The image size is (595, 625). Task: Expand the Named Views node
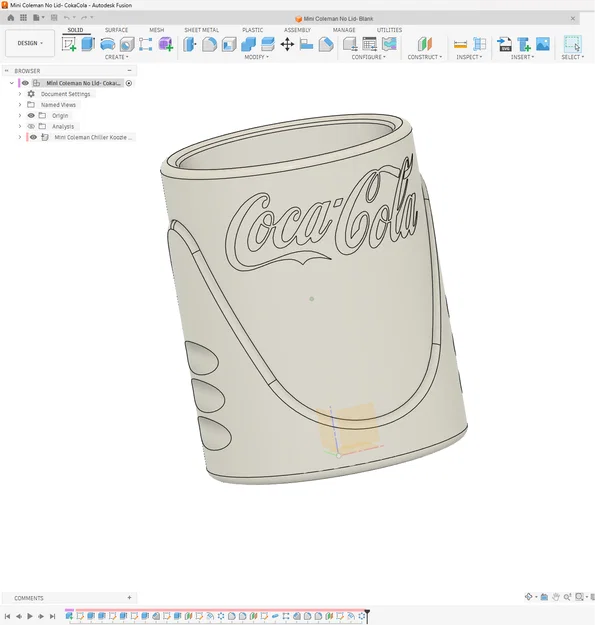click(x=20, y=105)
